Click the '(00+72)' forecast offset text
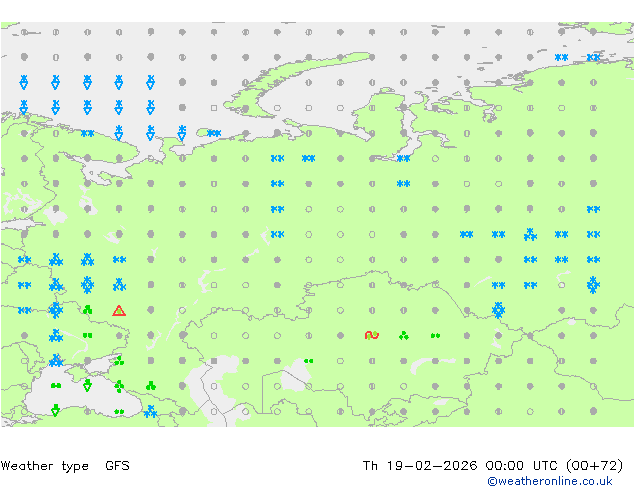The width and height of the screenshot is (634, 490). tap(594, 466)
